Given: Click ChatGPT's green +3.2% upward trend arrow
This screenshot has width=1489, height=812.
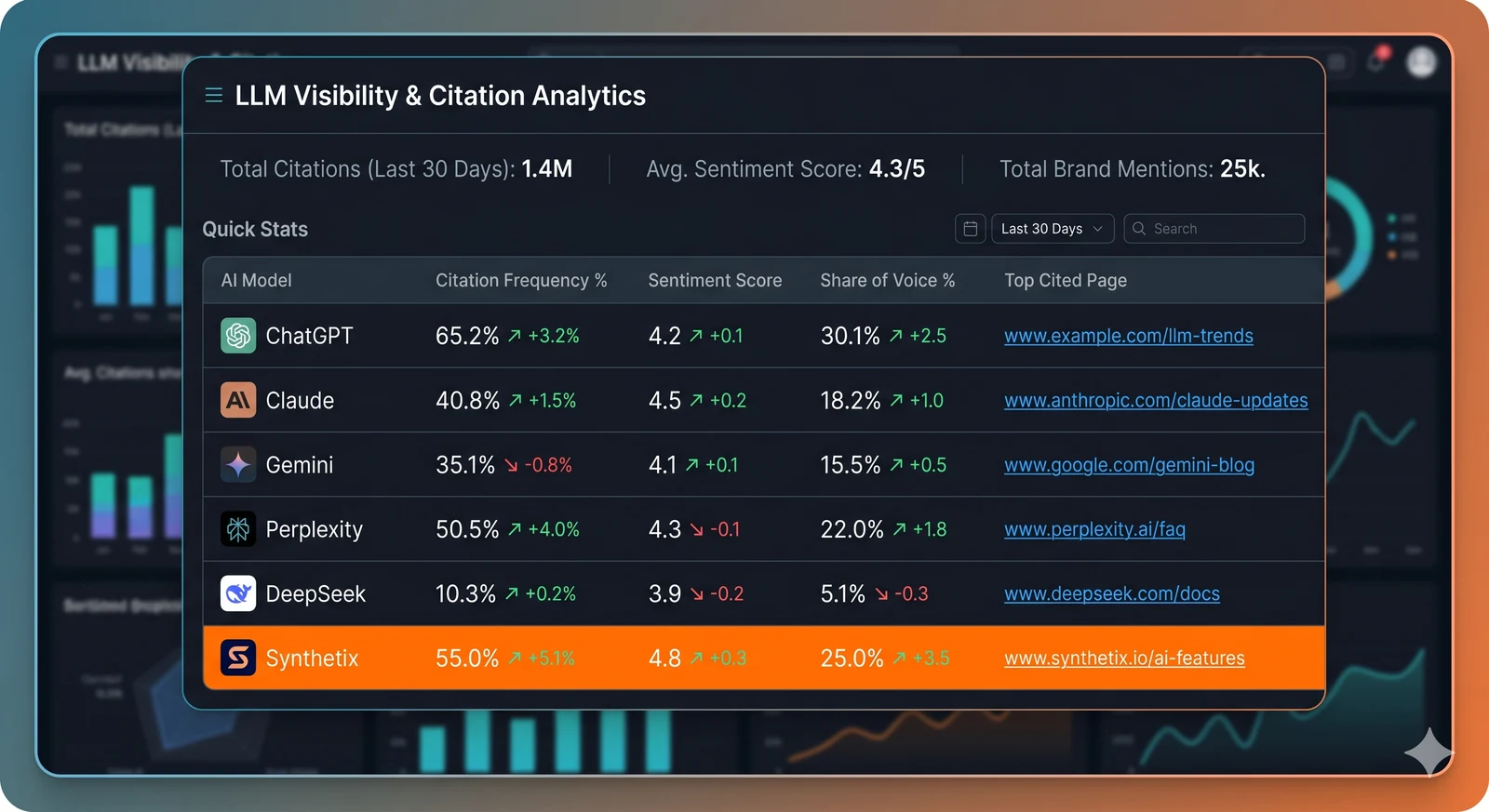Looking at the screenshot, I should 515,336.
